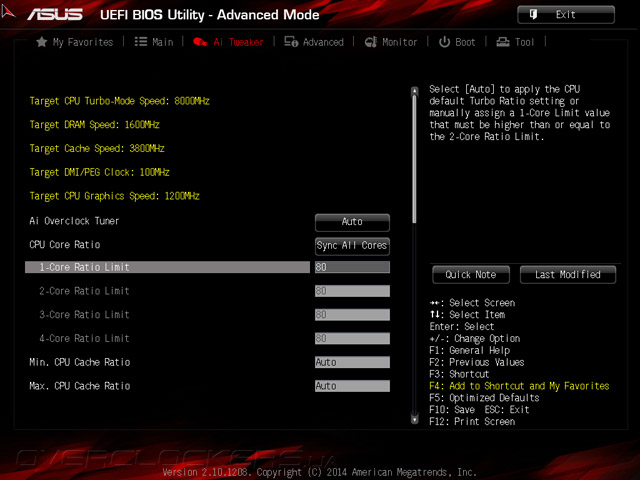Click the 1-Core Ratio Limit value field
Viewport: 640px width, 480px height.
tap(352, 267)
